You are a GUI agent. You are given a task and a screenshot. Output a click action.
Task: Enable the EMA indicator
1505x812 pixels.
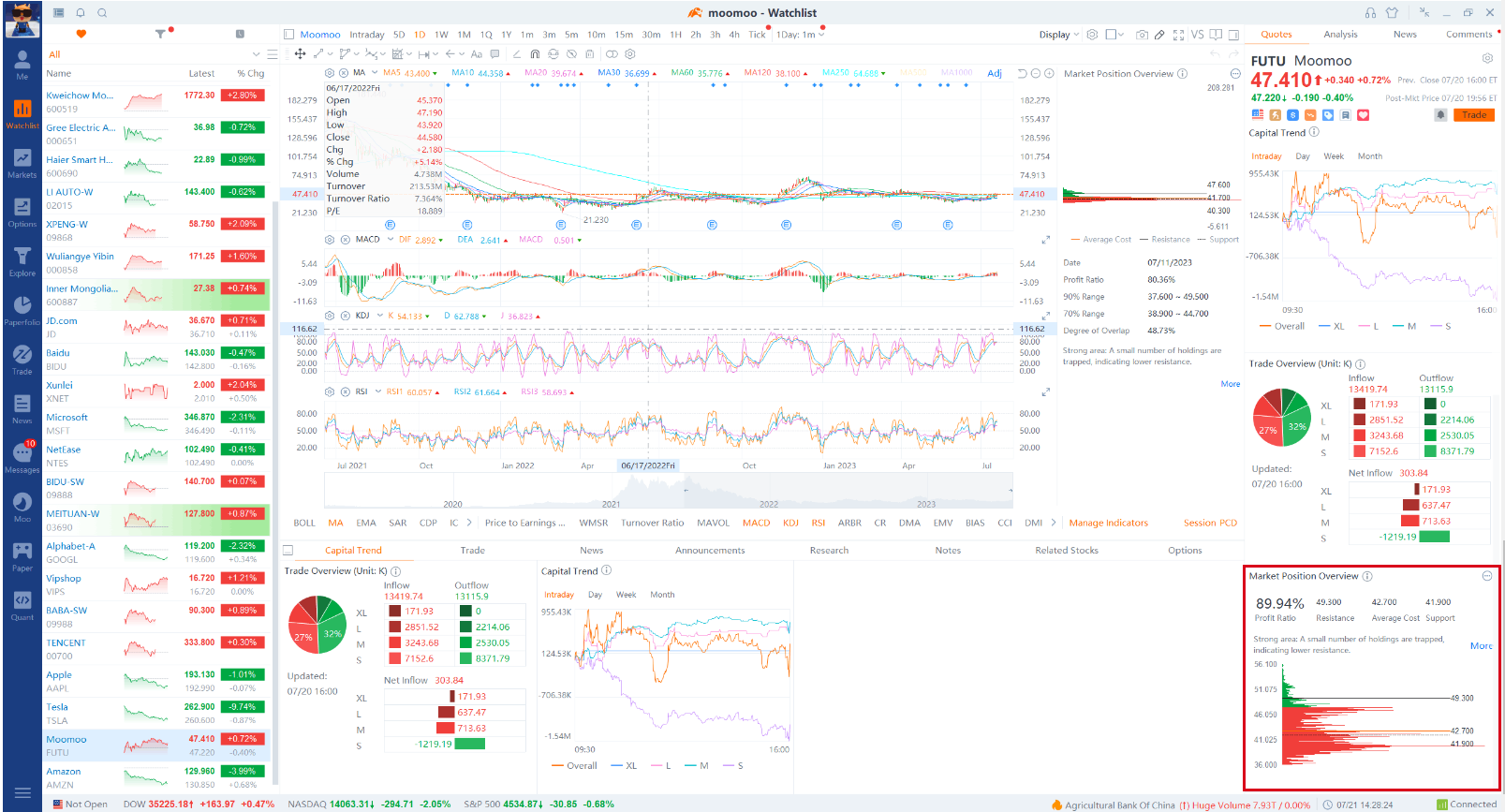pos(366,523)
